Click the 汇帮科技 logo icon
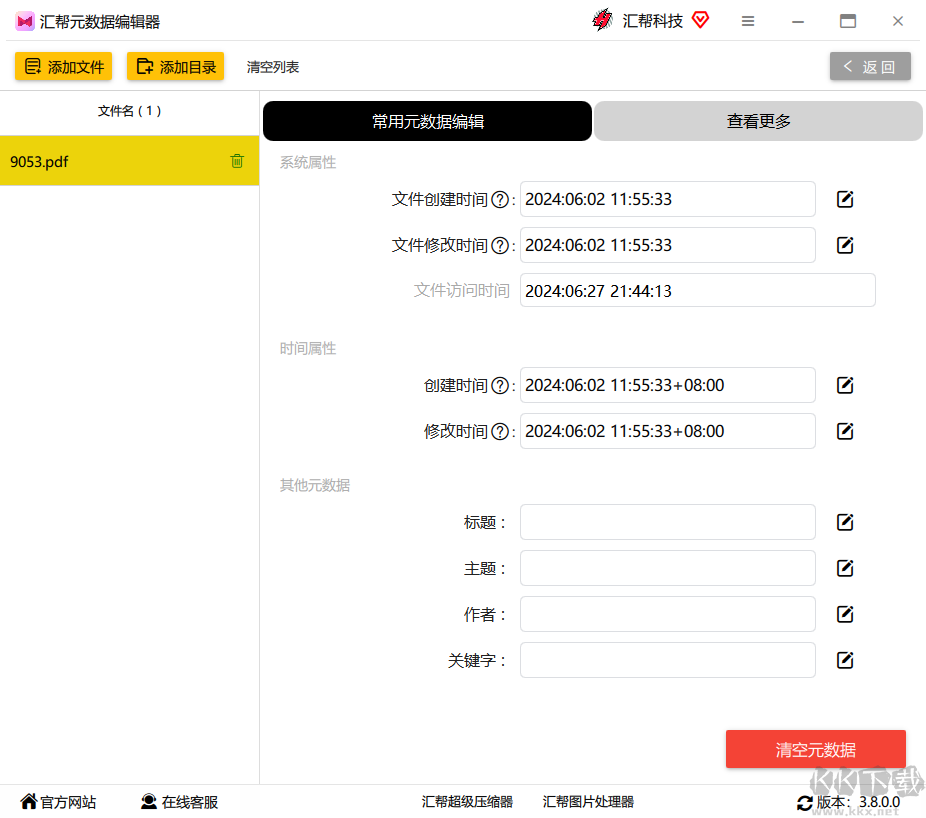The height and width of the screenshot is (818, 926). (602, 20)
